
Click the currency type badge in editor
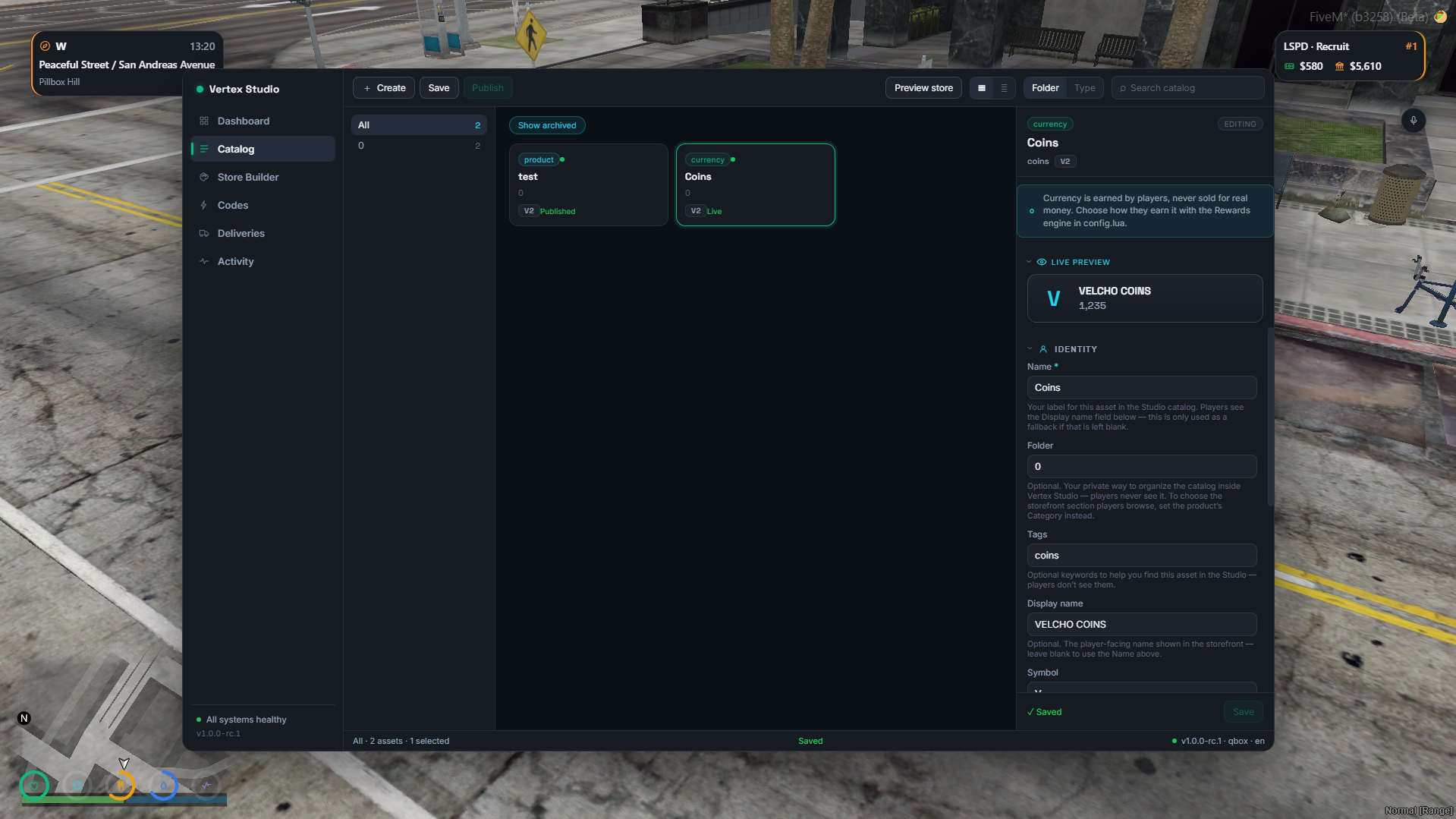point(1050,124)
